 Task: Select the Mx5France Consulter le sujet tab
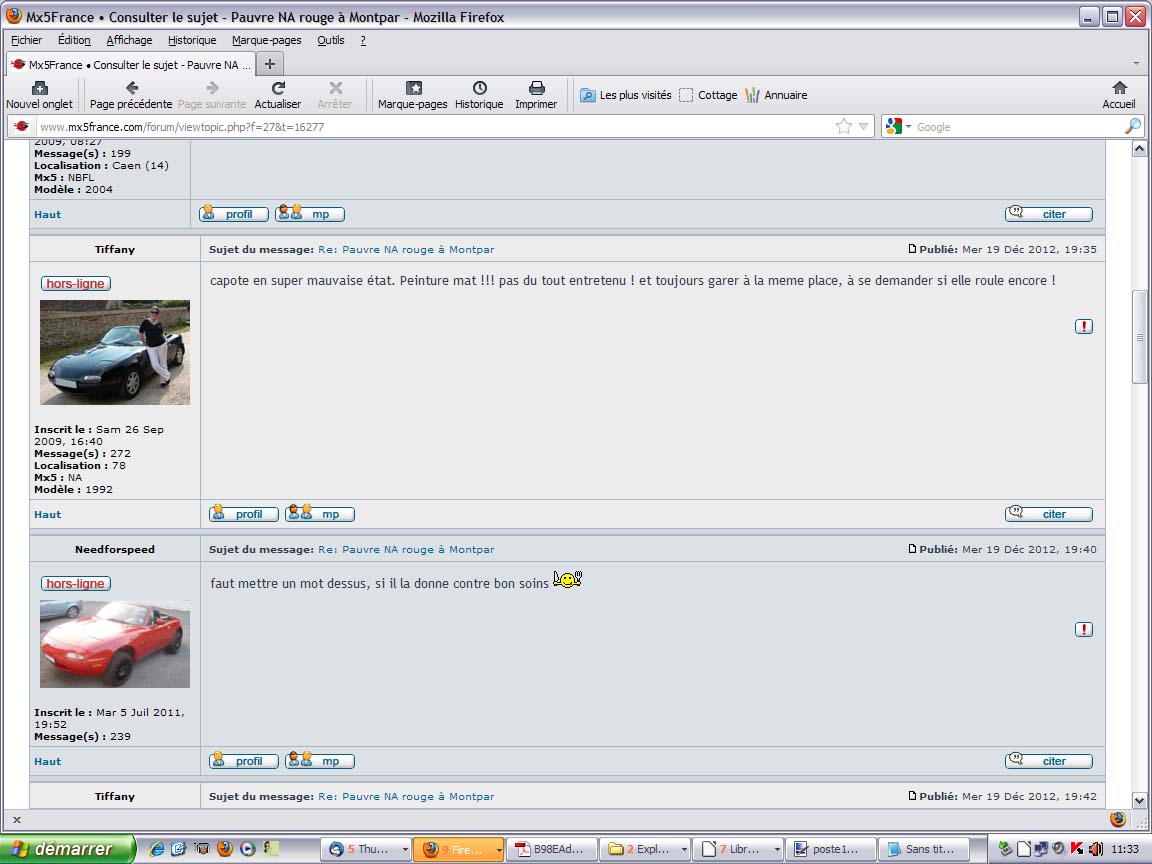pos(132,65)
